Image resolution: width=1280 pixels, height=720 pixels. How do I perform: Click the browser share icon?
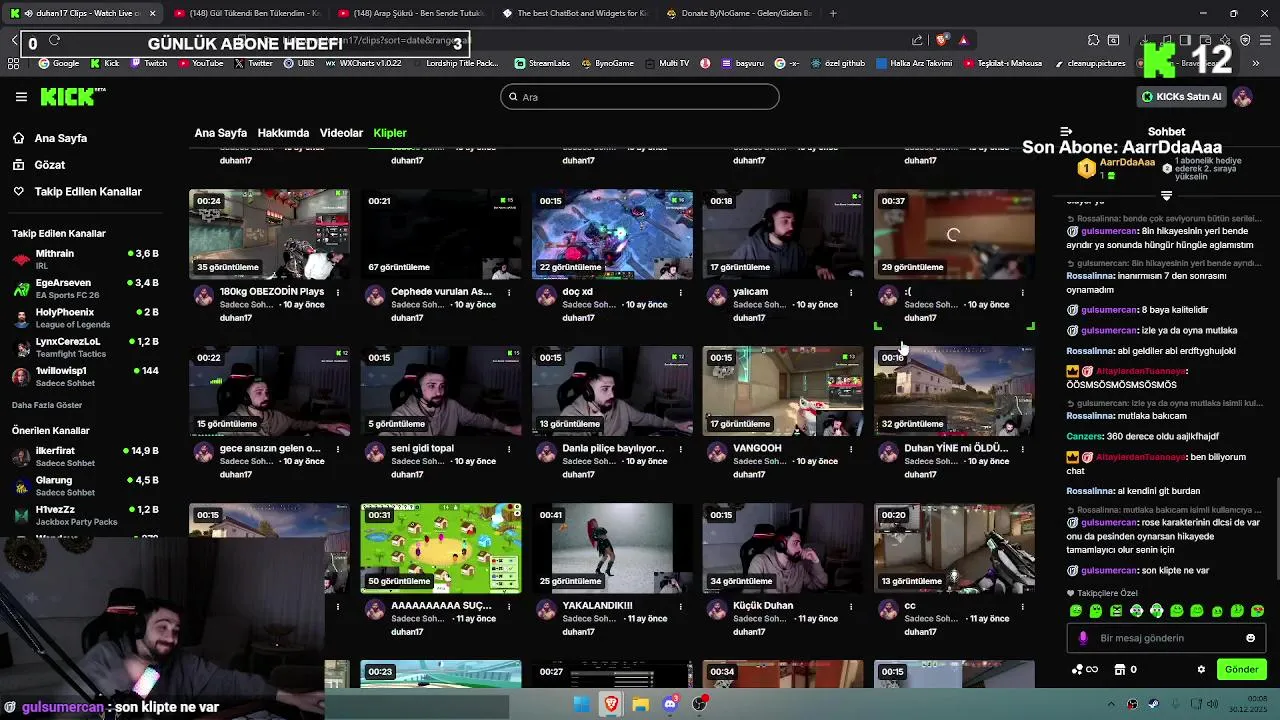tap(917, 40)
